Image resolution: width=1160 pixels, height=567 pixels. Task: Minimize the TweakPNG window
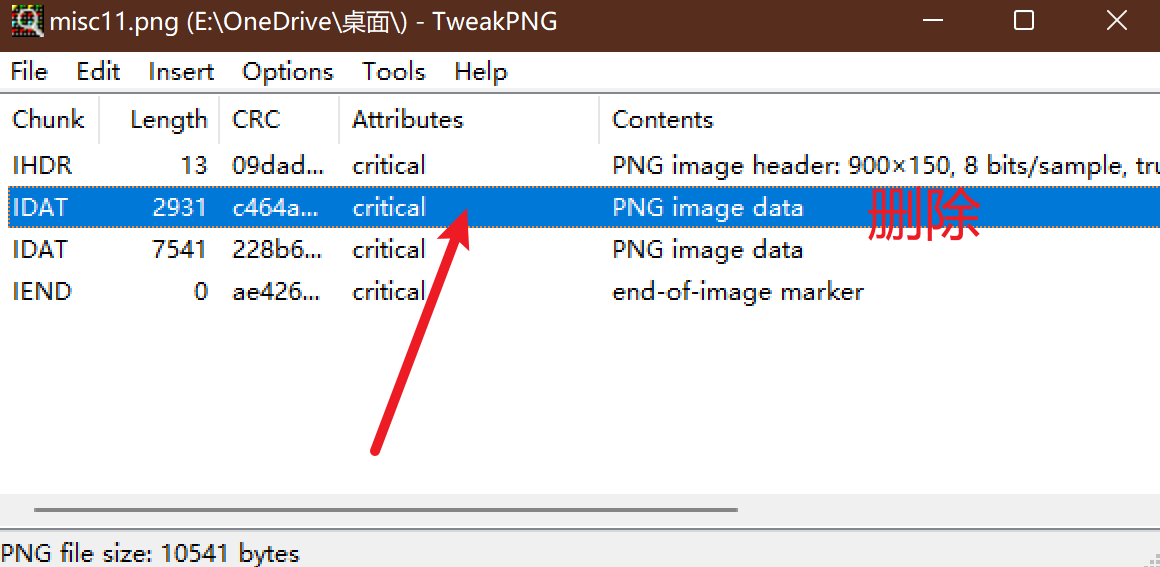pos(931,21)
